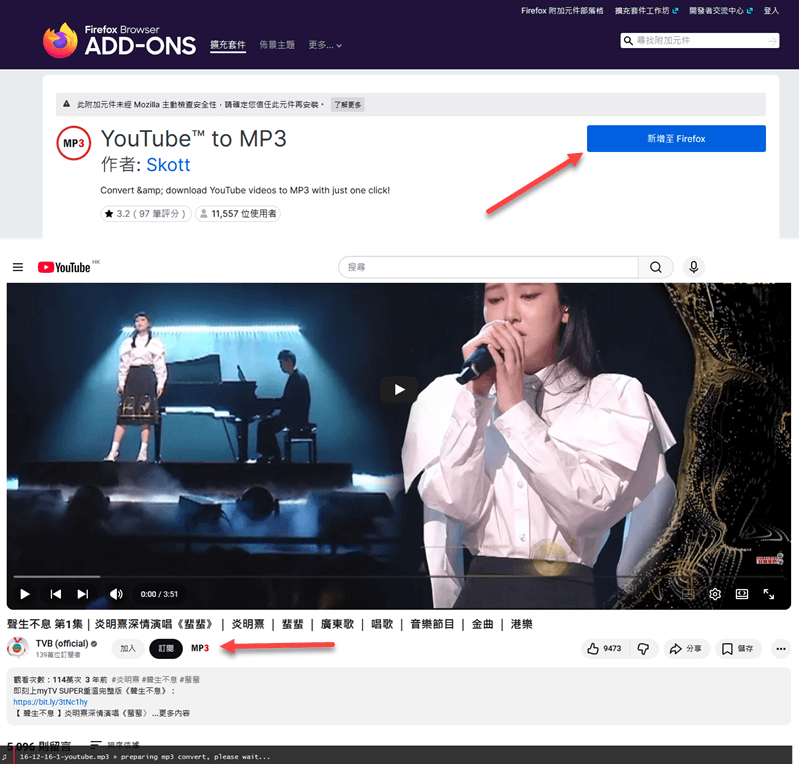Click the warning triangle icon in notice
The image size is (800, 765).
coord(66,104)
